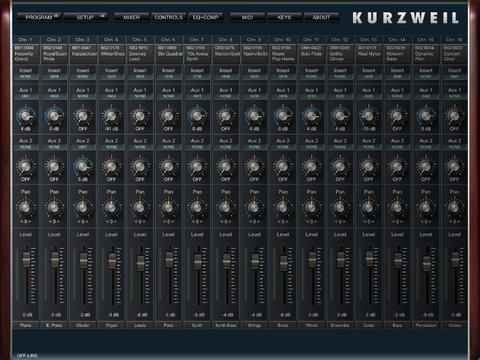The image size is (480, 360).
Task: Click the Percussion channel level fader
Action: click(427, 264)
